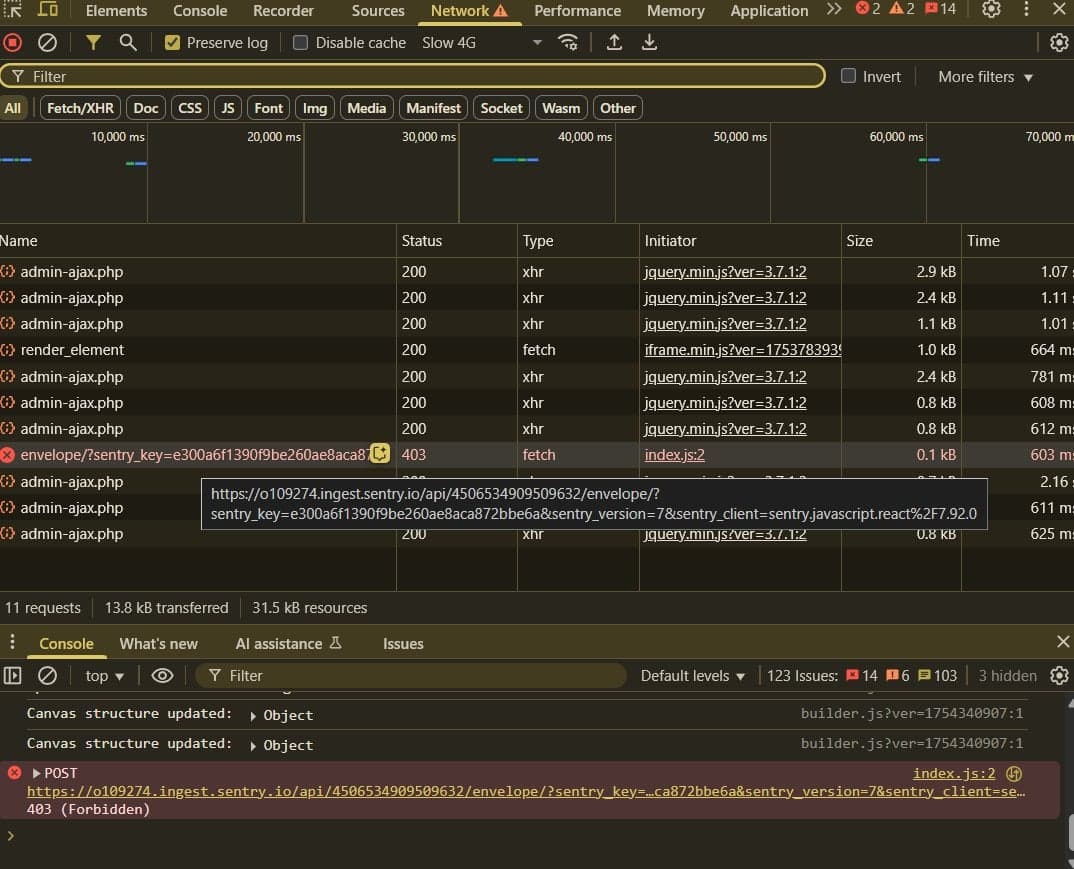Screen dimensions: 1074x869
Task: Click the errors count badge showing 2
Action: (868, 9)
